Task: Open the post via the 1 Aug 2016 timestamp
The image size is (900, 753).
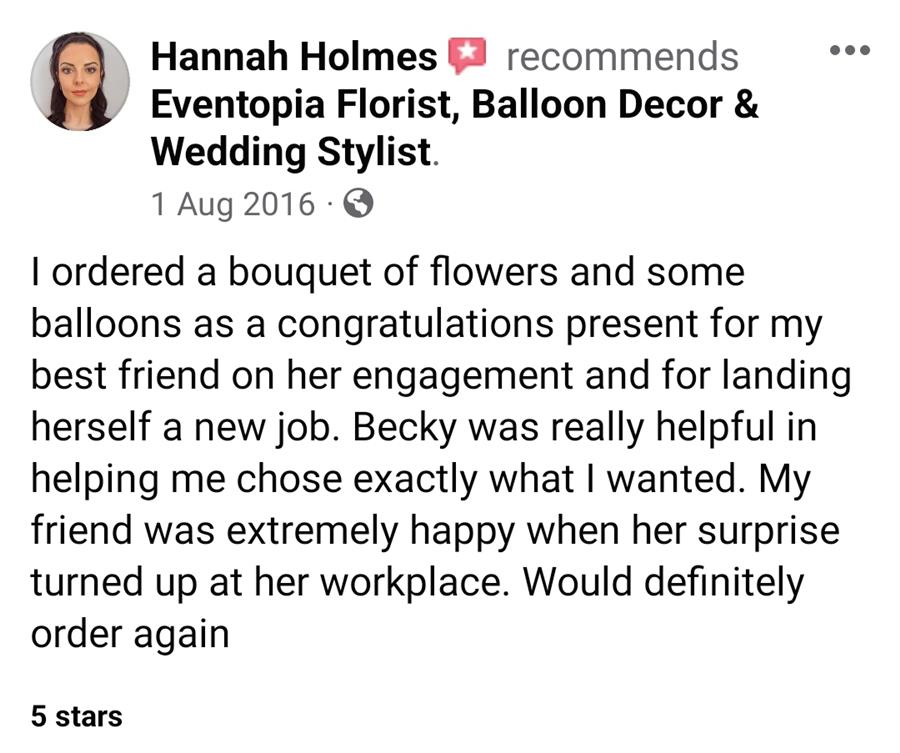Action: tap(233, 204)
